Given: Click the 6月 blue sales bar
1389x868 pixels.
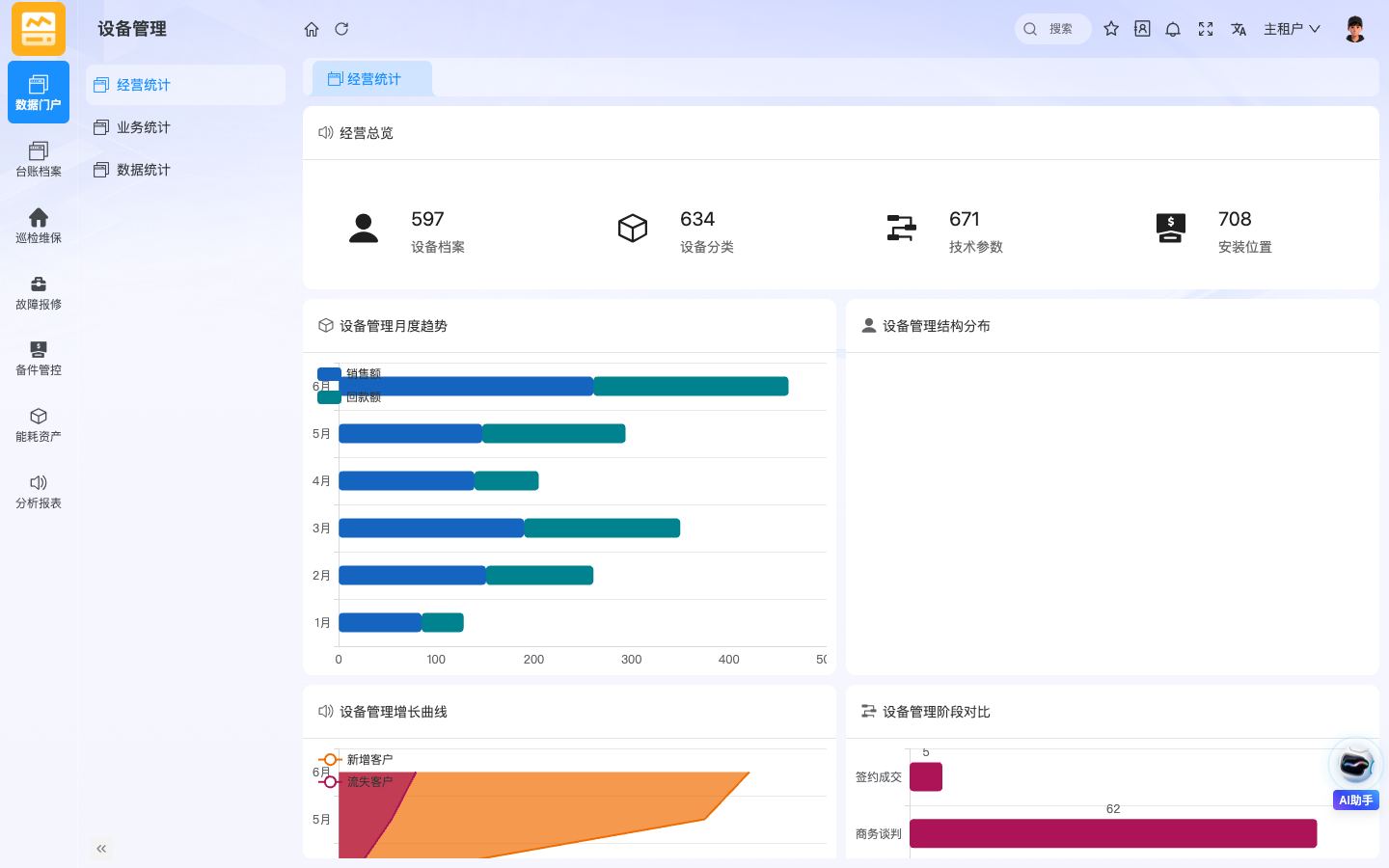Looking at the screenshot, I should coord(466,386).
